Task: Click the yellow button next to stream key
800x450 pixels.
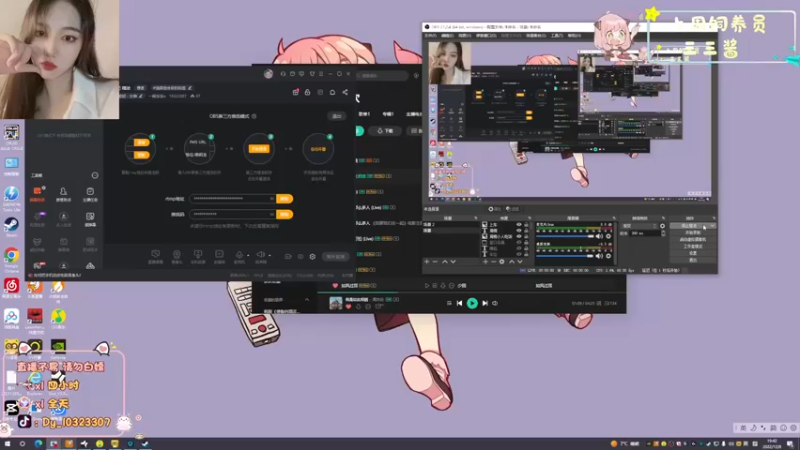Action: tap(284, 214)
